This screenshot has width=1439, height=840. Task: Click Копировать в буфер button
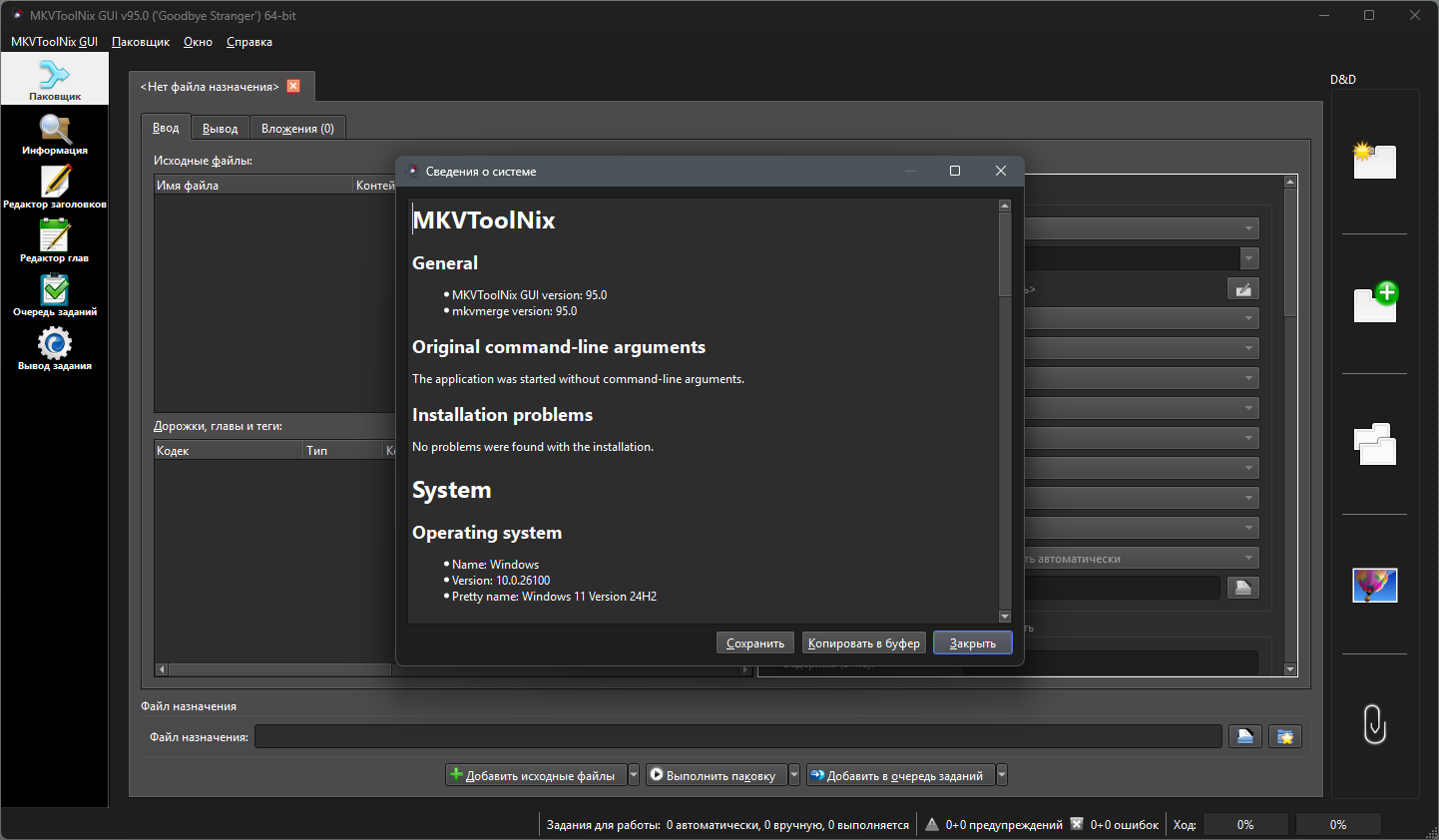[864, 643]
